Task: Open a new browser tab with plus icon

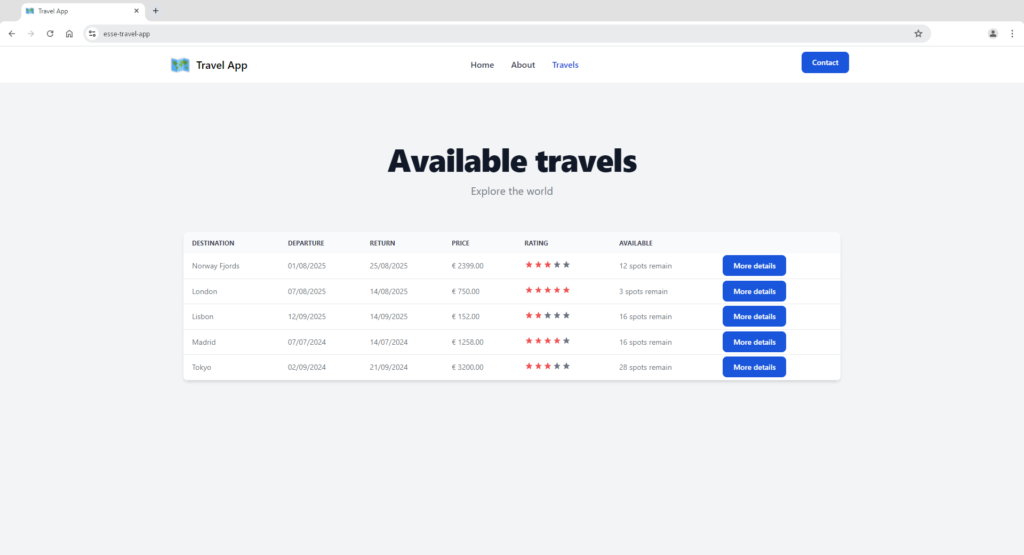Action: click(x=155, y=10)
